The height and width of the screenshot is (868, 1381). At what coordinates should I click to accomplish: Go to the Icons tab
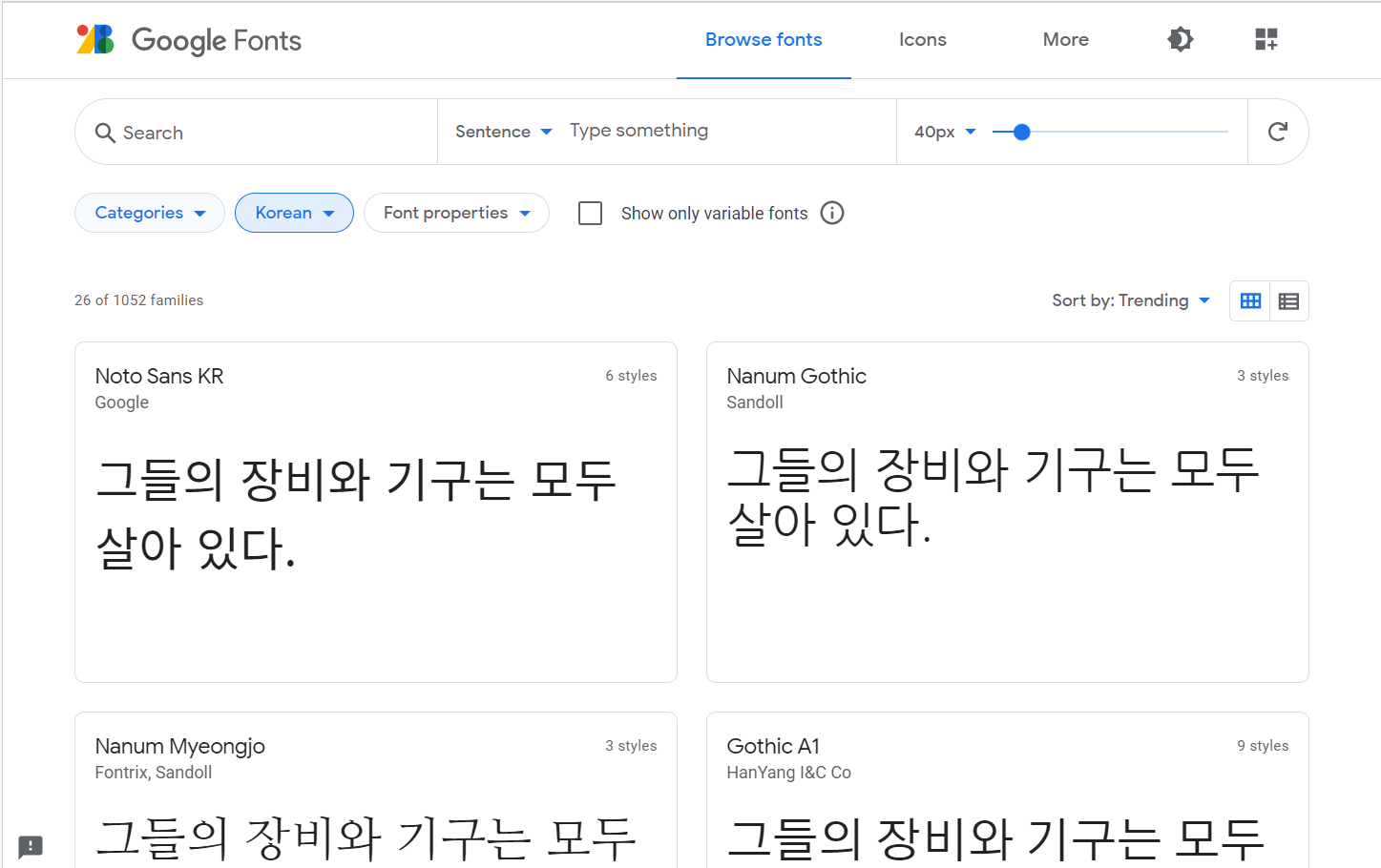pyautogui.click(x=923, y=40)
